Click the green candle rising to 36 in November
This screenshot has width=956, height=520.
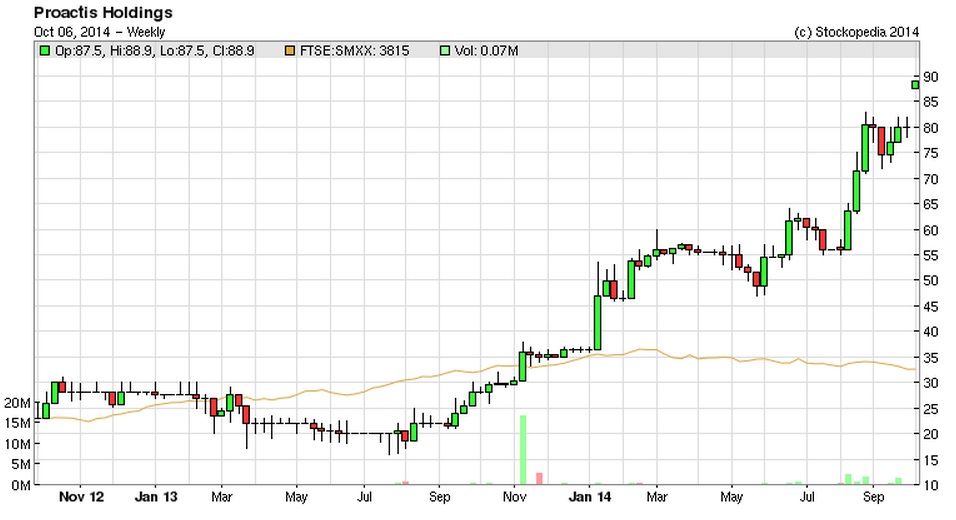[523, 366]
